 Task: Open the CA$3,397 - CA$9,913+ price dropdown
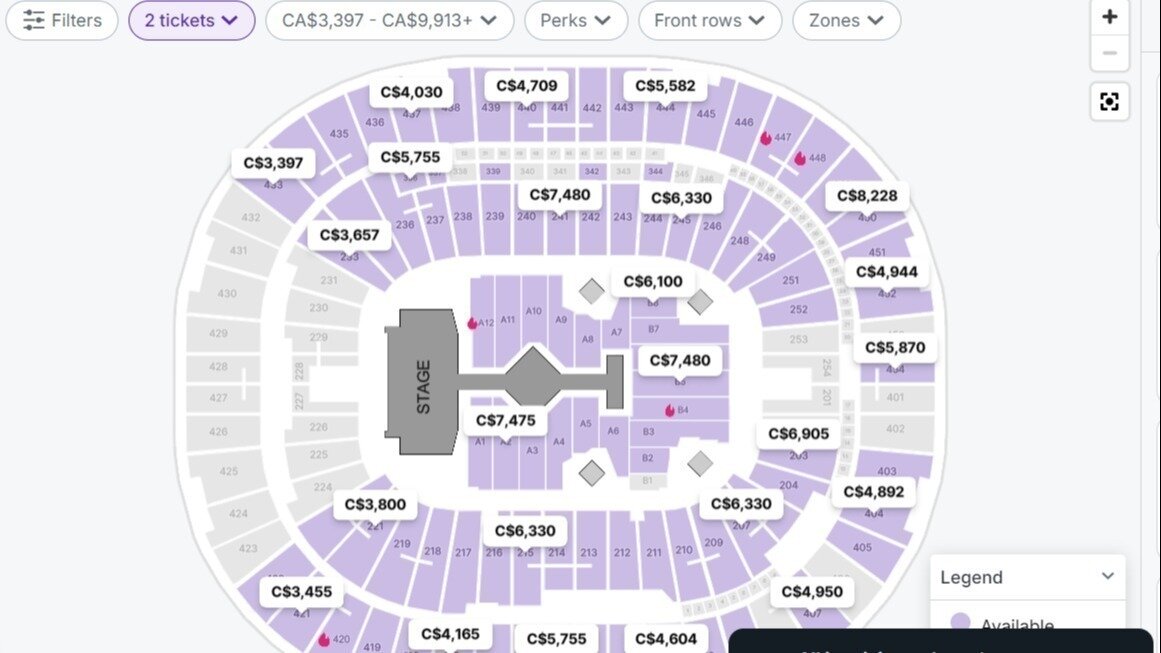[x=388, y=20]
